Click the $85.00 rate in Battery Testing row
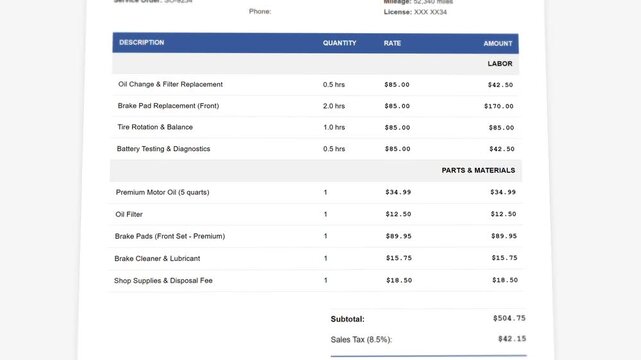 coord(397,149)
